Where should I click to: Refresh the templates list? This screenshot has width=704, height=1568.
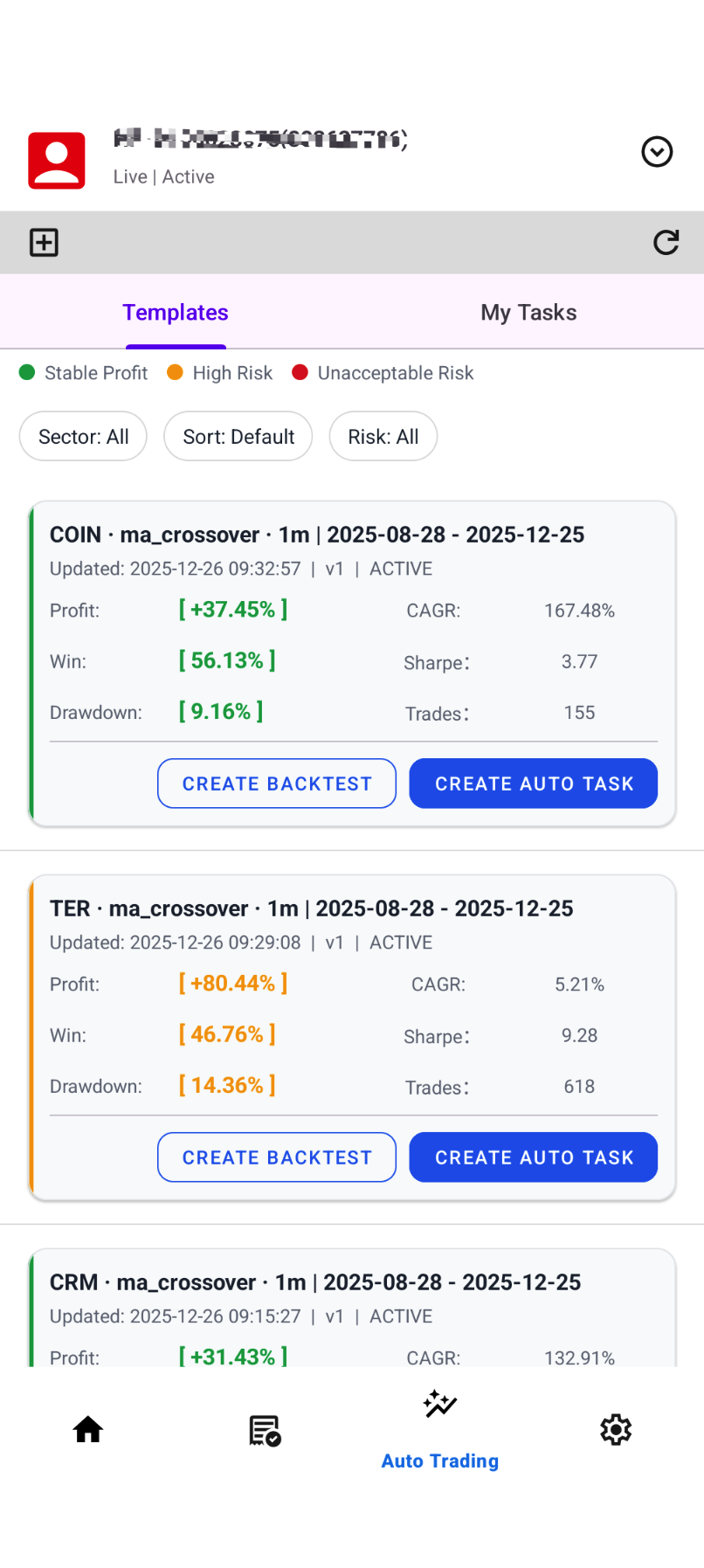666,242
